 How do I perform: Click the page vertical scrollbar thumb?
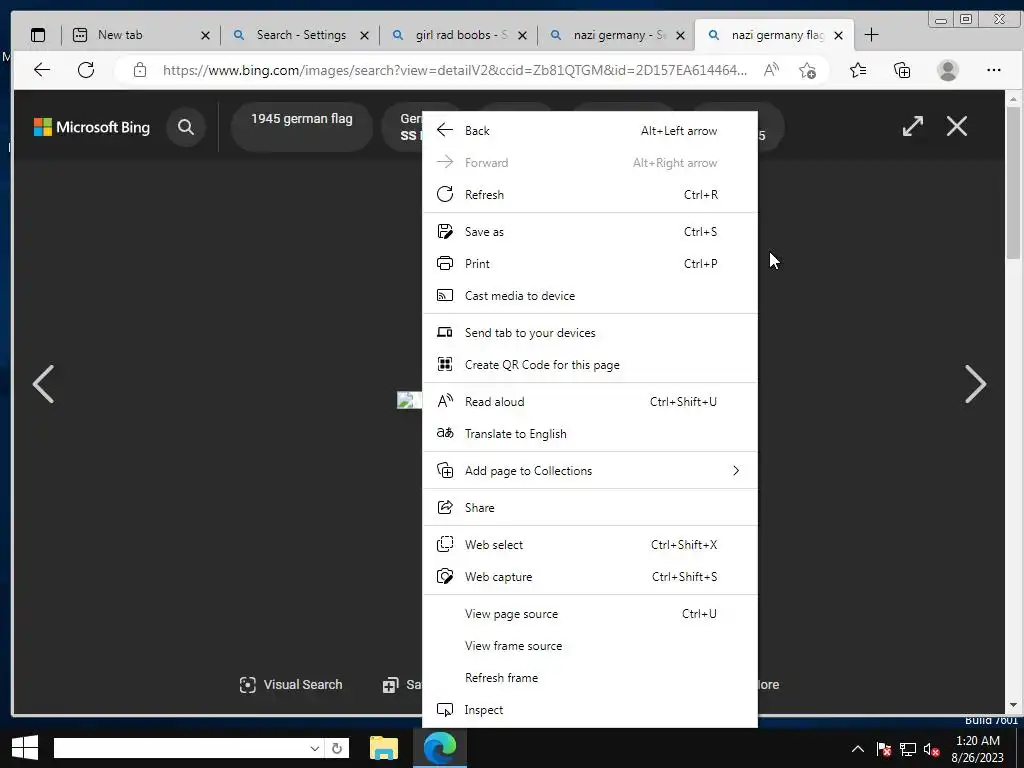pos(1013,183)
